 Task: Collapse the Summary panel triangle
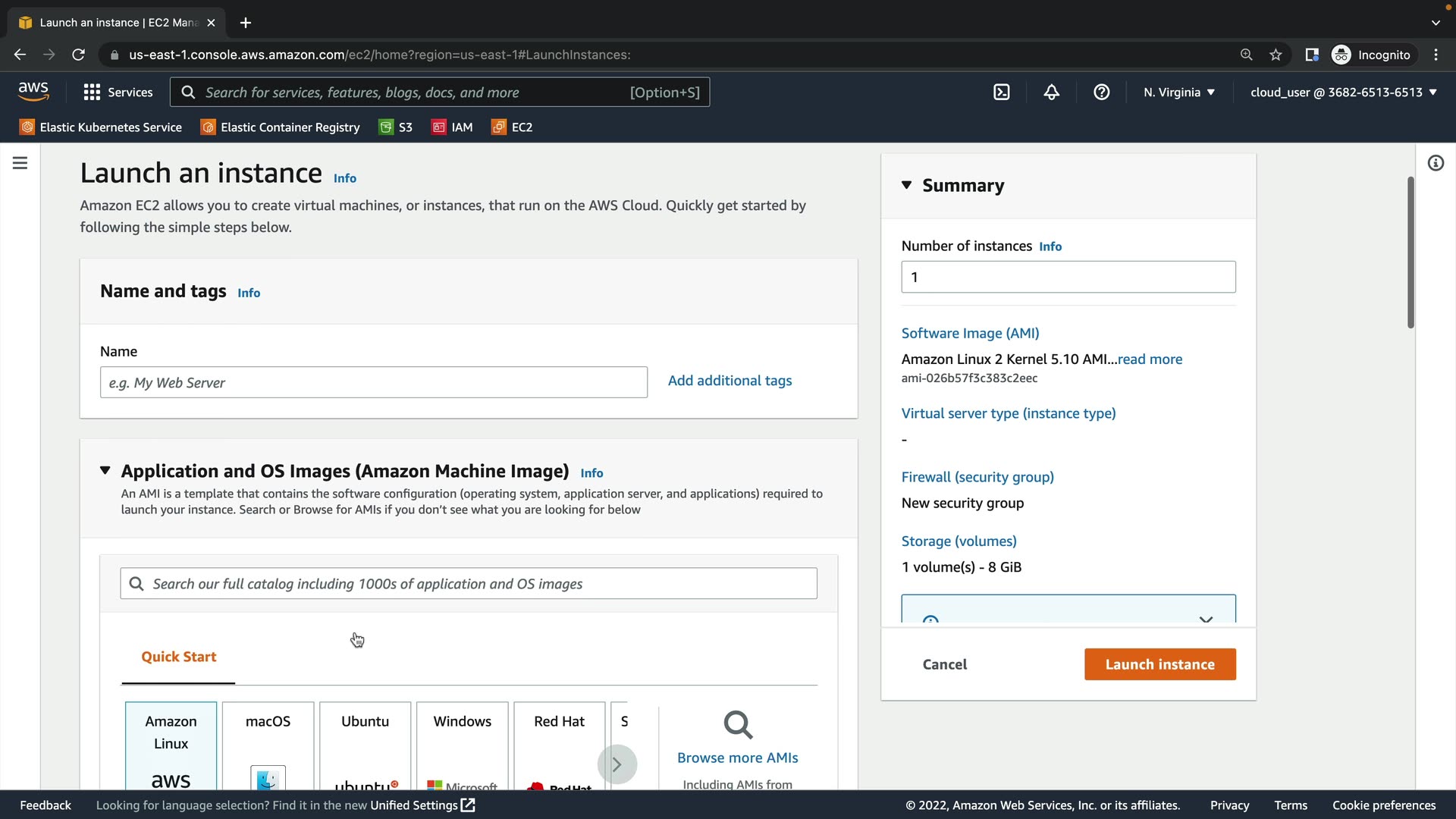click(x=906, y=185)
